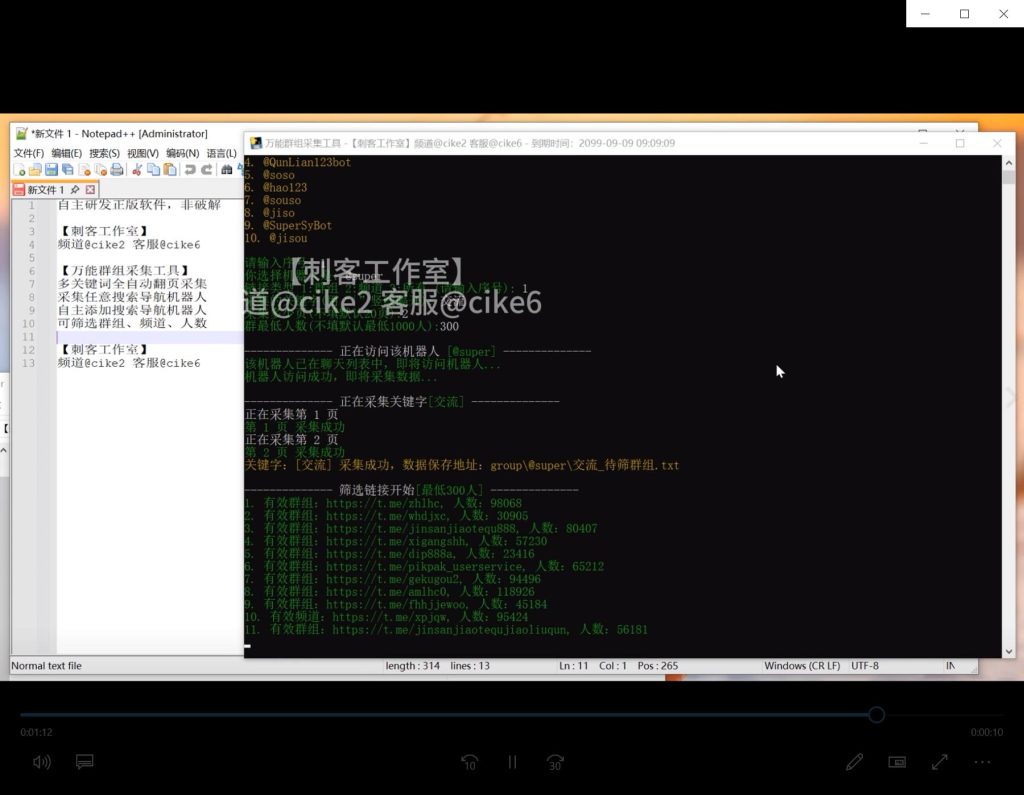Pin the 新文件 1 document tab
This screenshot has width=1024, height=795.
[x=76, y=189]
